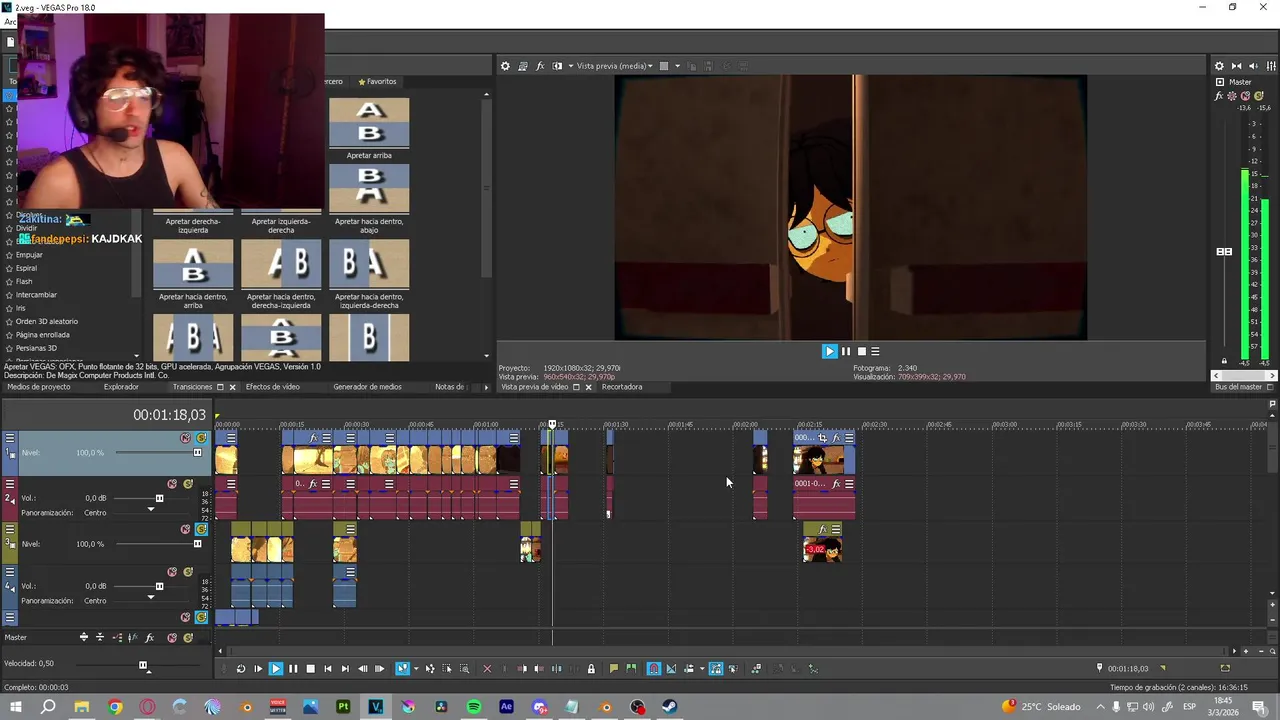The image size is (1280, 720).
Task: Open Spotify from Windows taskbar
Action: [x=474, y=707]
